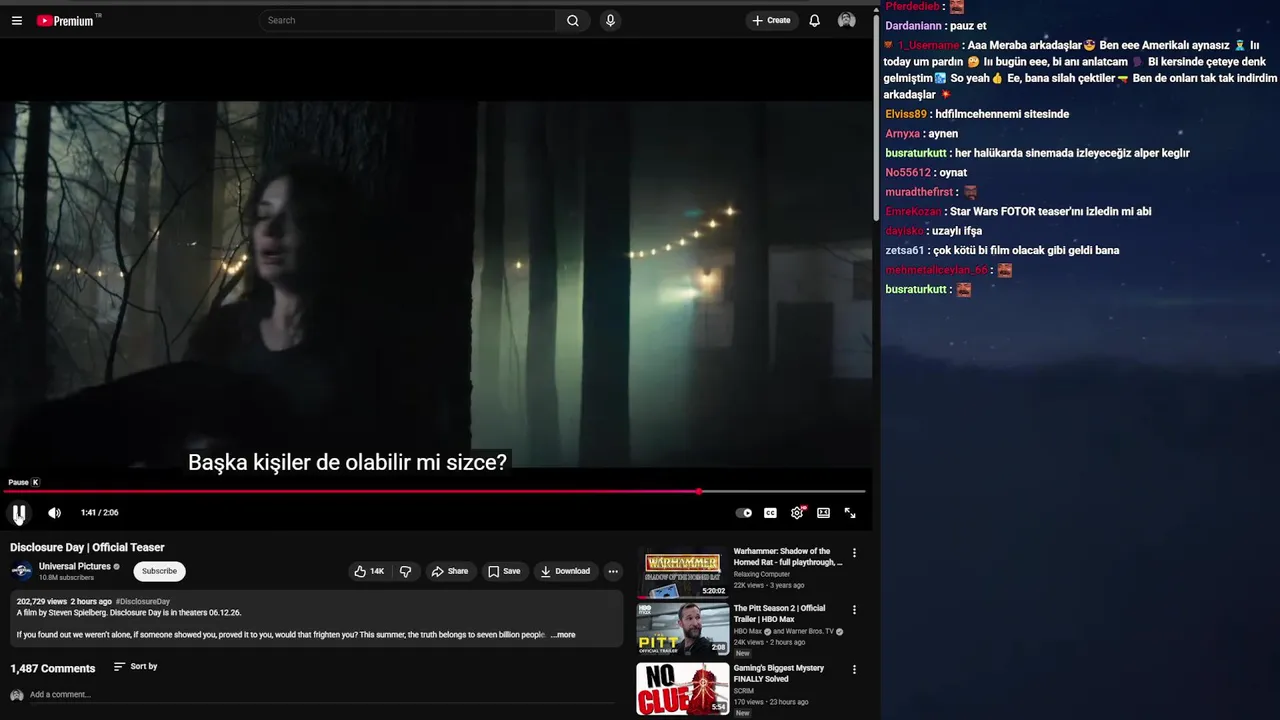Download the video
This screenshot has height=720, width=1280.
pos(565,571)
